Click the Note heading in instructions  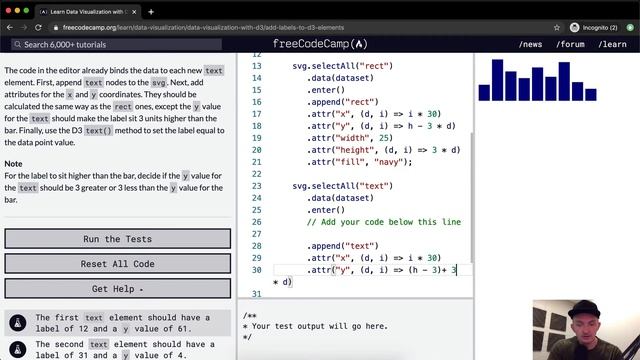(x=13, y=164)
